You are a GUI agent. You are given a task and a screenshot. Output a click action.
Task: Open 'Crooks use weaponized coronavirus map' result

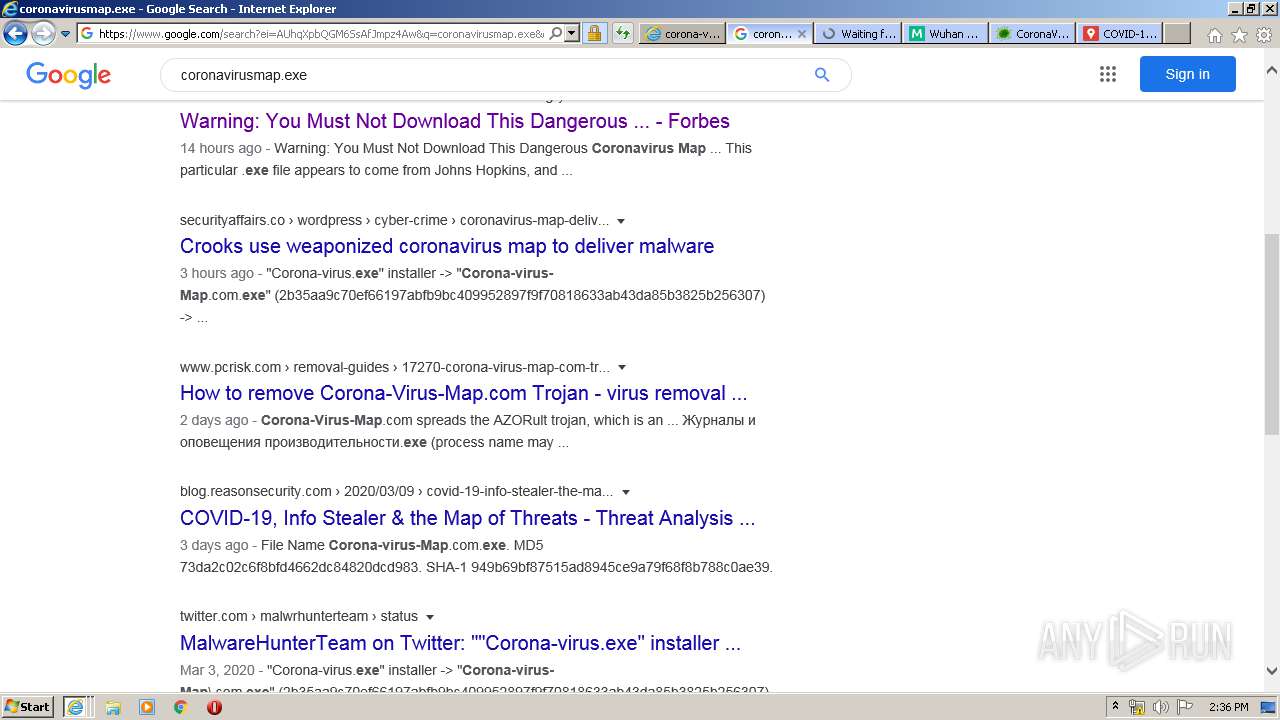(447, 246)
